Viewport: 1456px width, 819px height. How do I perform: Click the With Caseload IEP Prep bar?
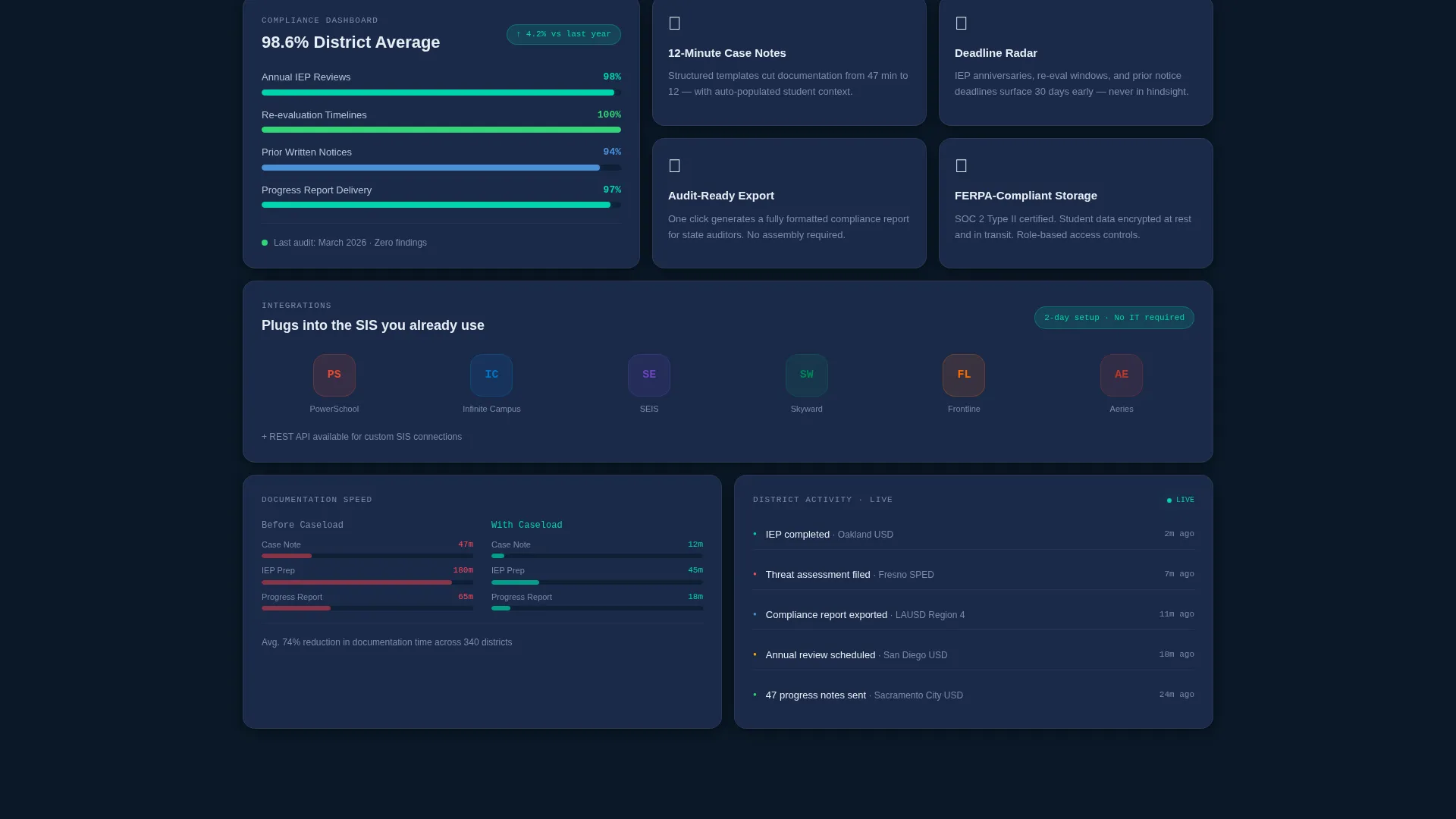[597, 582]
